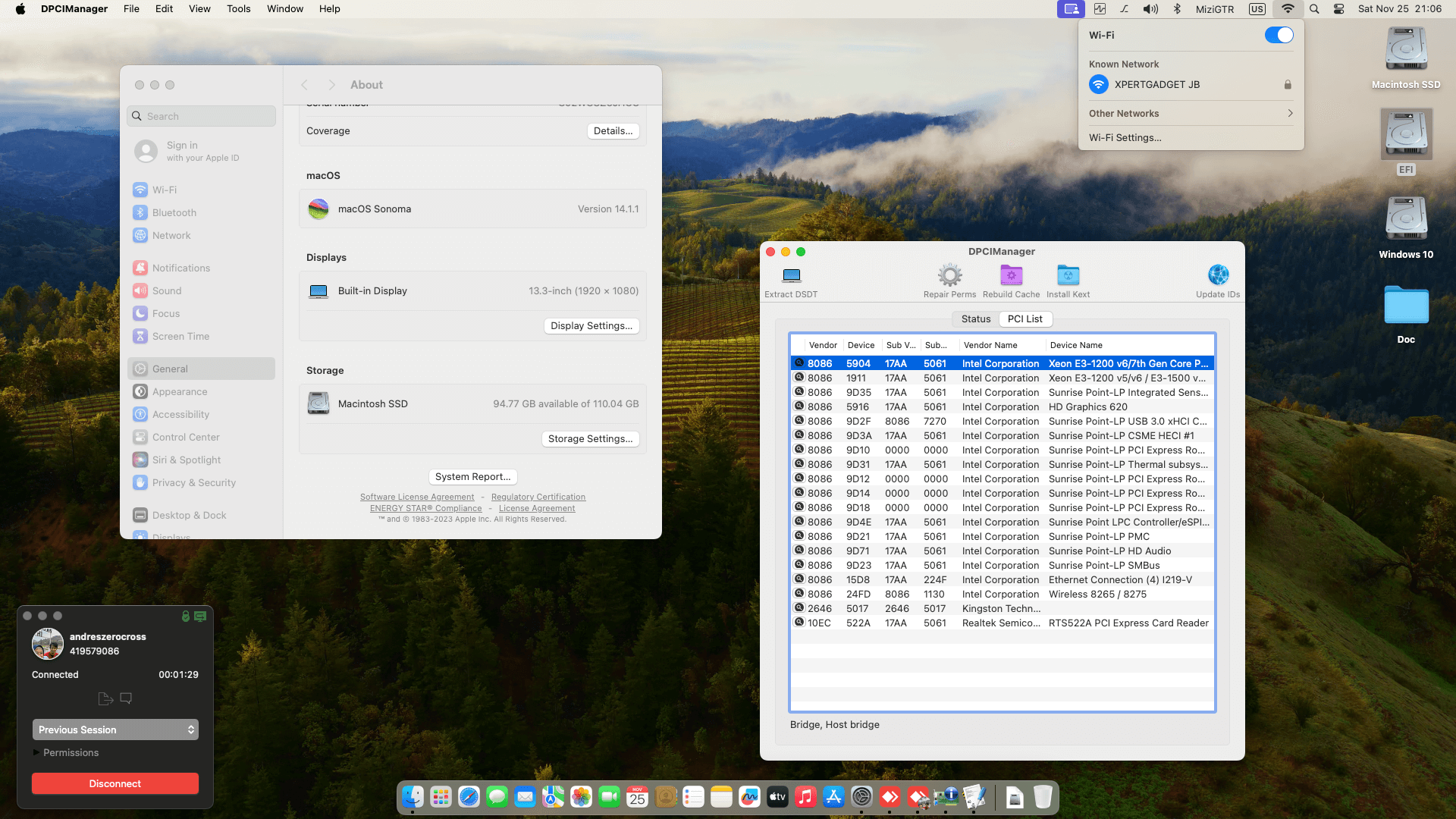Click the Storage Settings button
Viewport: 1456px width, 819px height.
(590, 439)
